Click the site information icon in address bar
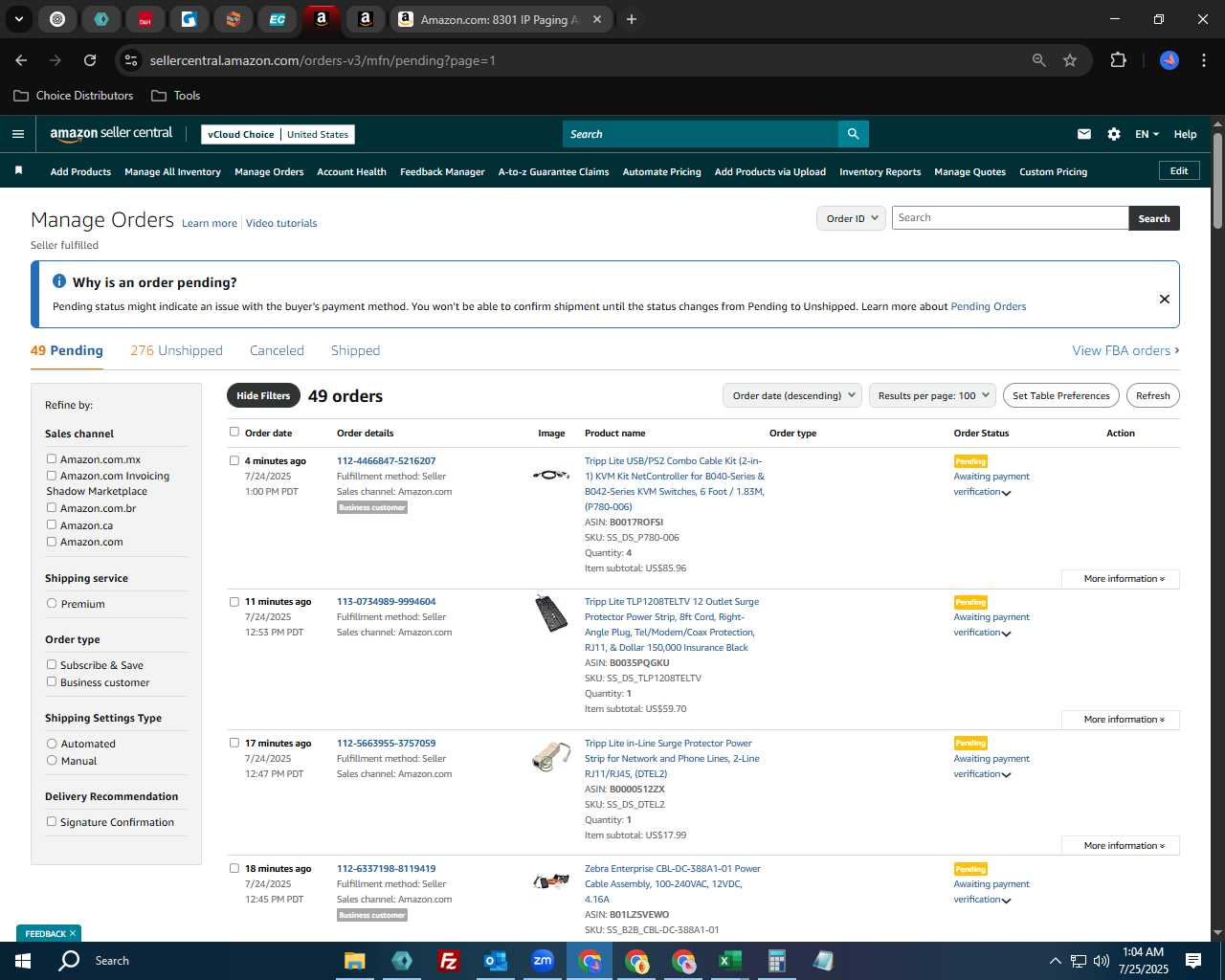Screen dimensions: 1225x980 pyautogui.click(x=131, y=60)
